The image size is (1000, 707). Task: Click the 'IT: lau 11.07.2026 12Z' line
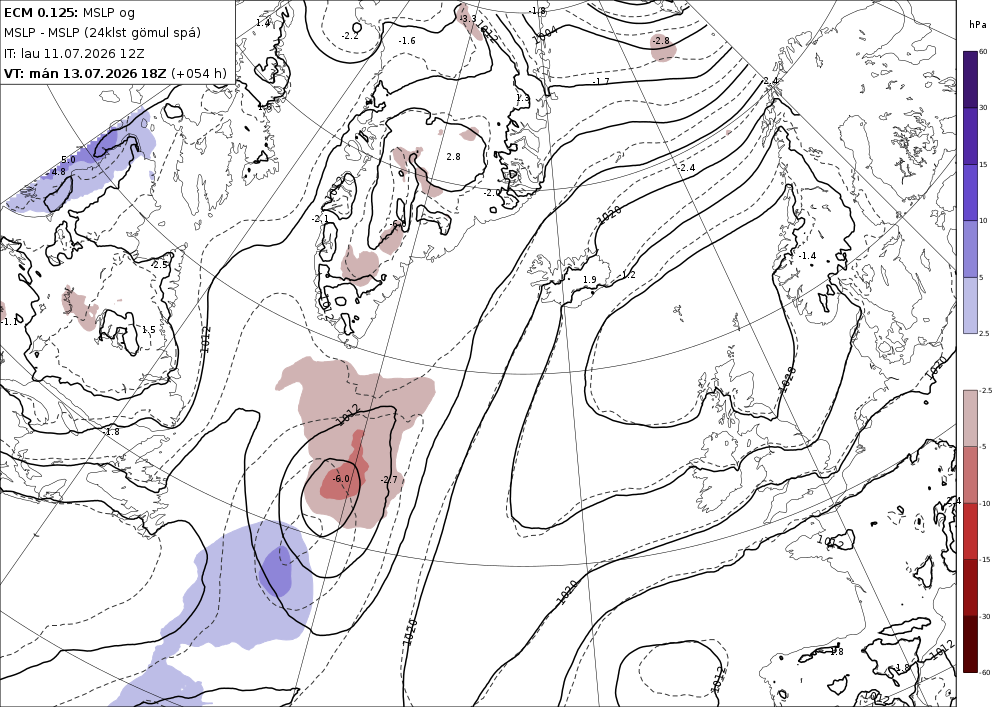pos(74,53)
